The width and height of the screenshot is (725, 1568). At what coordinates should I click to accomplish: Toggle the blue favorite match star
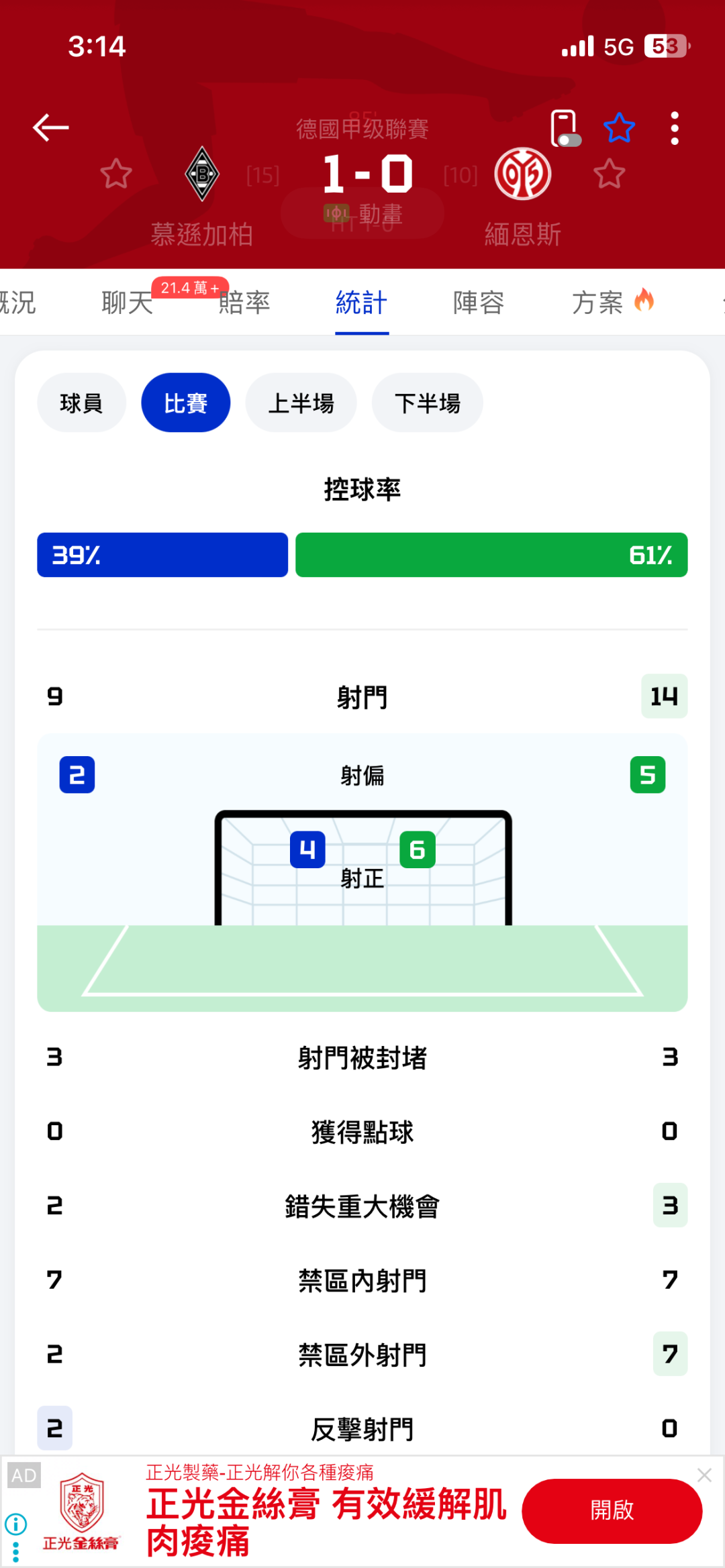[619, 127]
